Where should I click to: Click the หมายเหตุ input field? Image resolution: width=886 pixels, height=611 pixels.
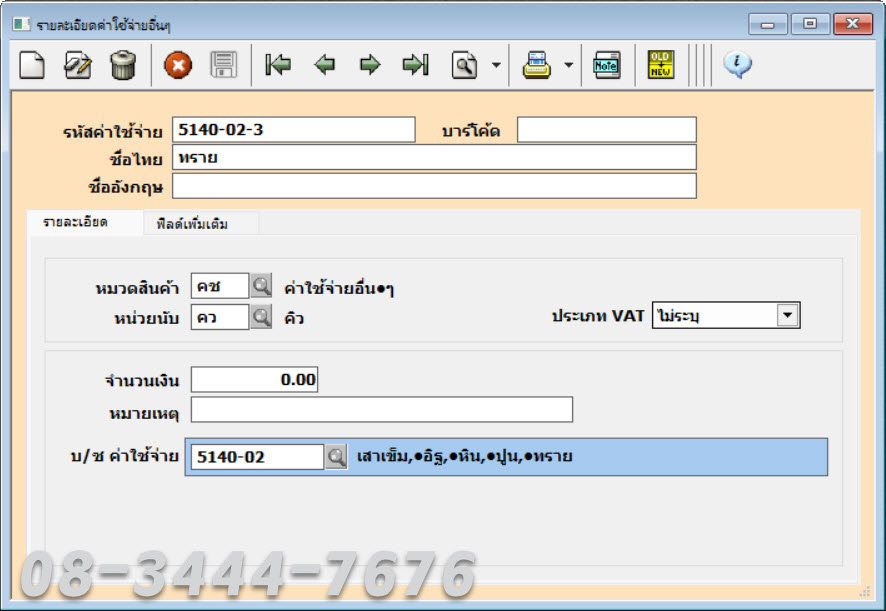pyautogui.click(x=381, y=410)
